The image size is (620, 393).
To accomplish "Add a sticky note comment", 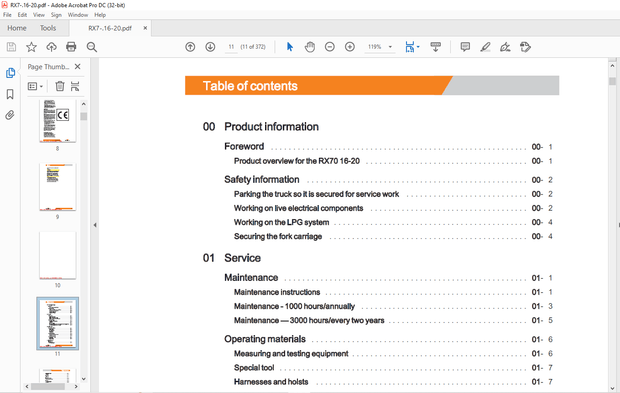I will (465, 47).
